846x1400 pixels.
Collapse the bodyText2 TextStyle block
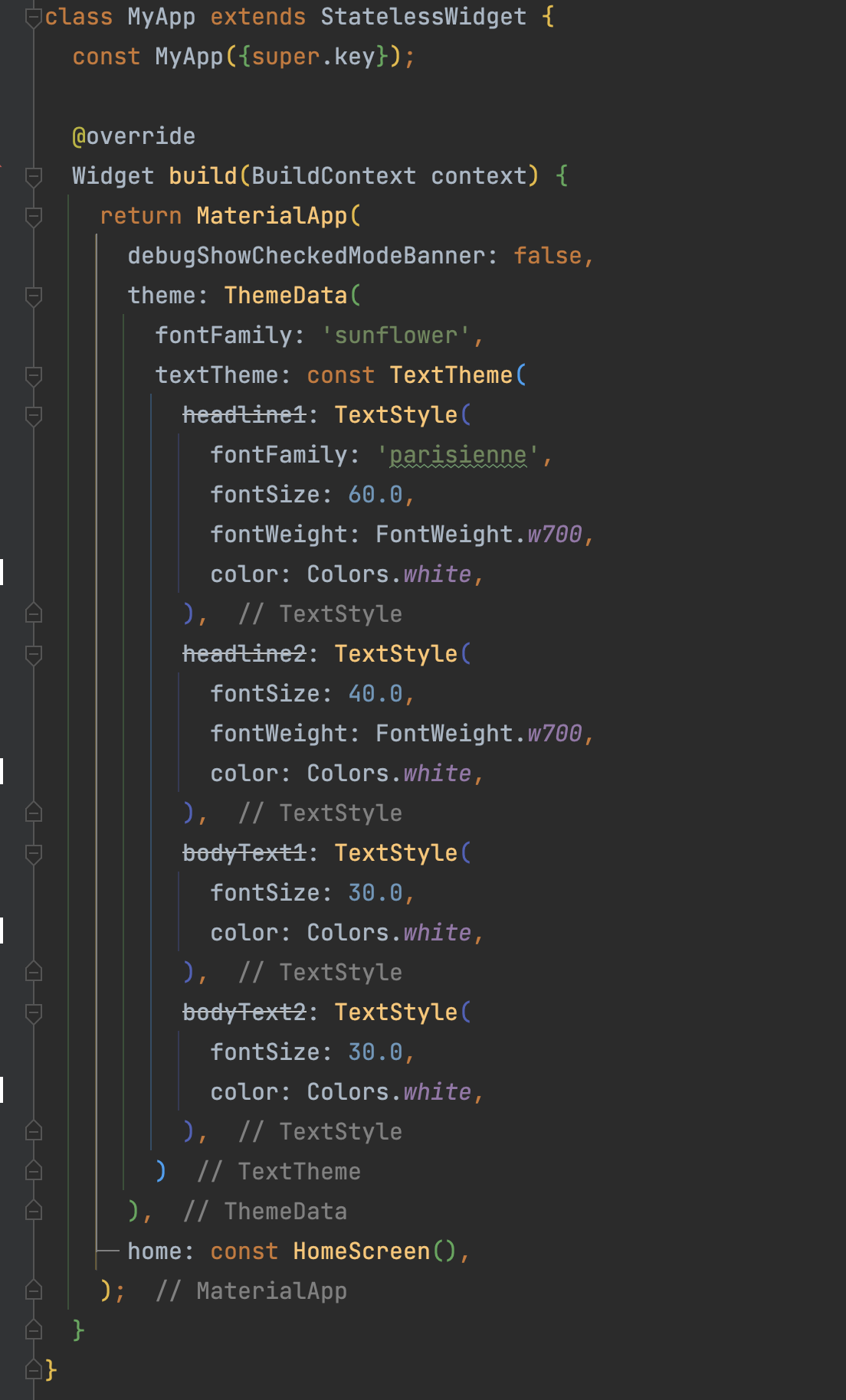click(x=34, y=1013)
